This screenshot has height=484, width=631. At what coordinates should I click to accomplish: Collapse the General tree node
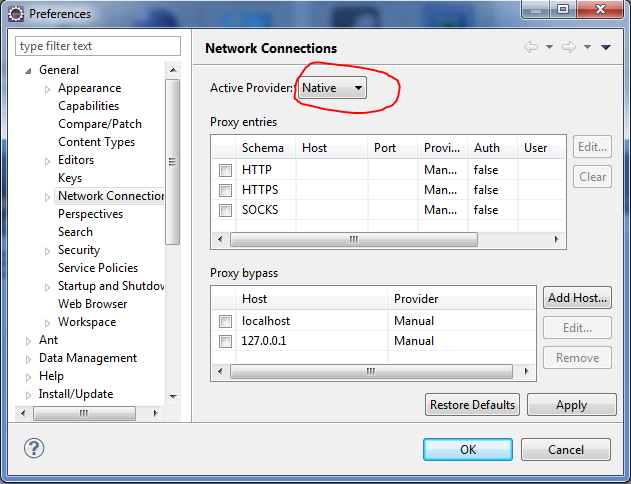28,70
